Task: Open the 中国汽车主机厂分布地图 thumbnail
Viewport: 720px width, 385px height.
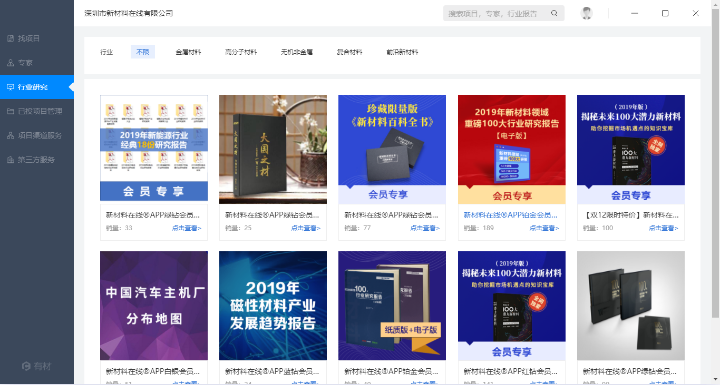Action: 154,306
